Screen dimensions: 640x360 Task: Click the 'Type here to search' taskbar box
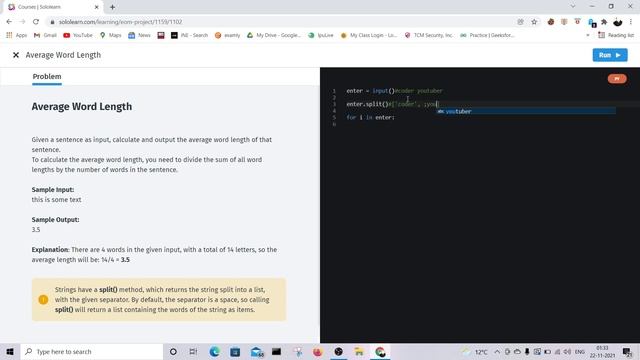[92, 351]
